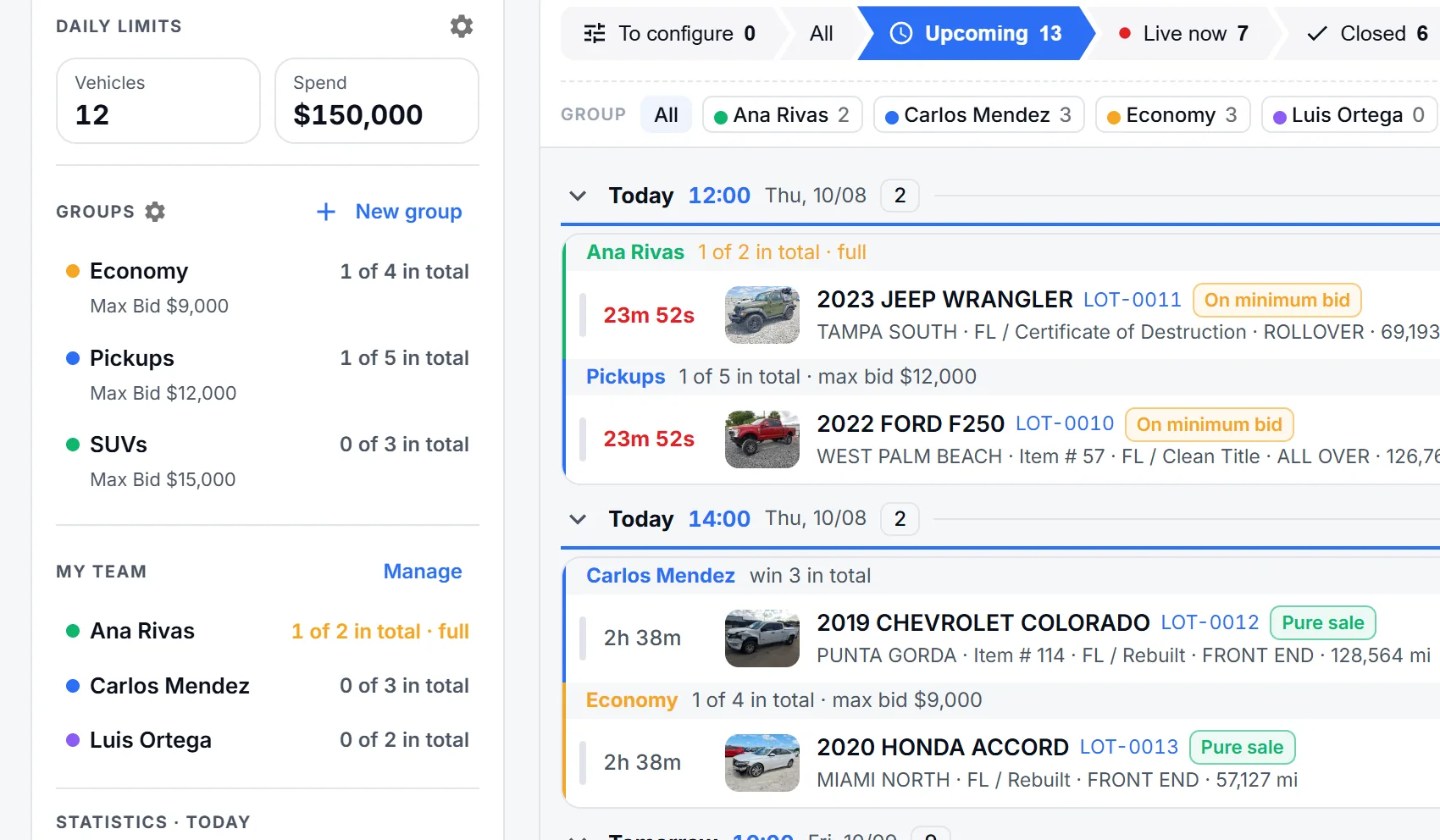Select Carlos Mendez team member

tap(268, 686)
